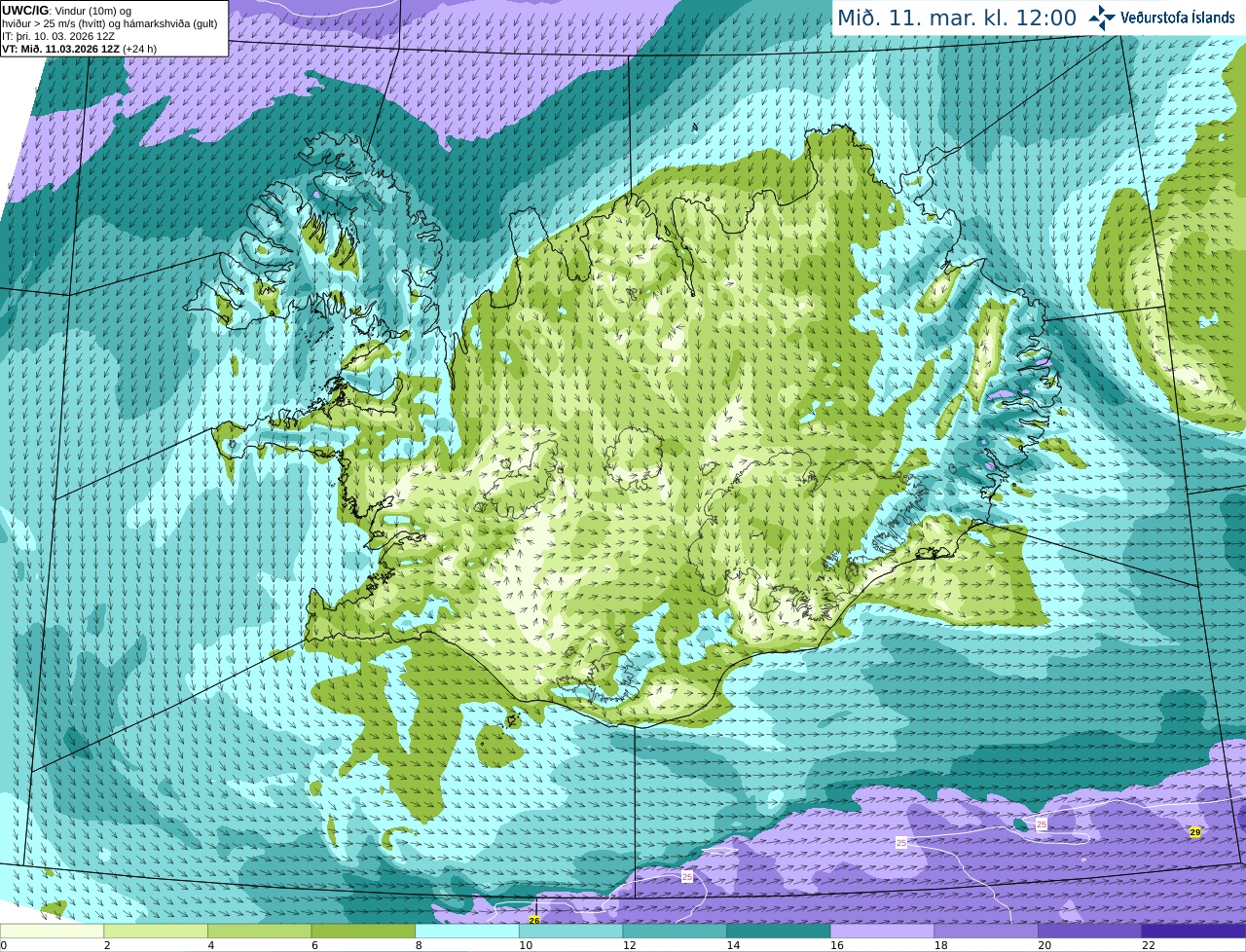Select the 8–10 m/s light cyan swatch
This screenshot has width=1246, height=952.
(x=467, y=931)
